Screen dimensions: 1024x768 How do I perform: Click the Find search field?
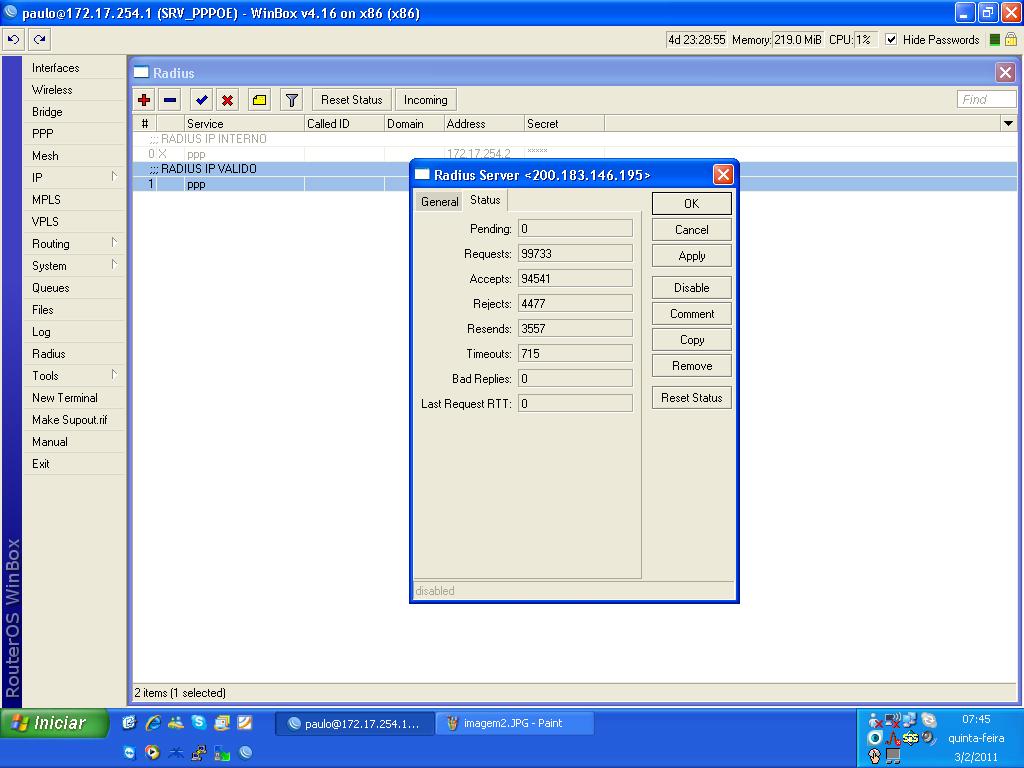[x=986, y=99]
